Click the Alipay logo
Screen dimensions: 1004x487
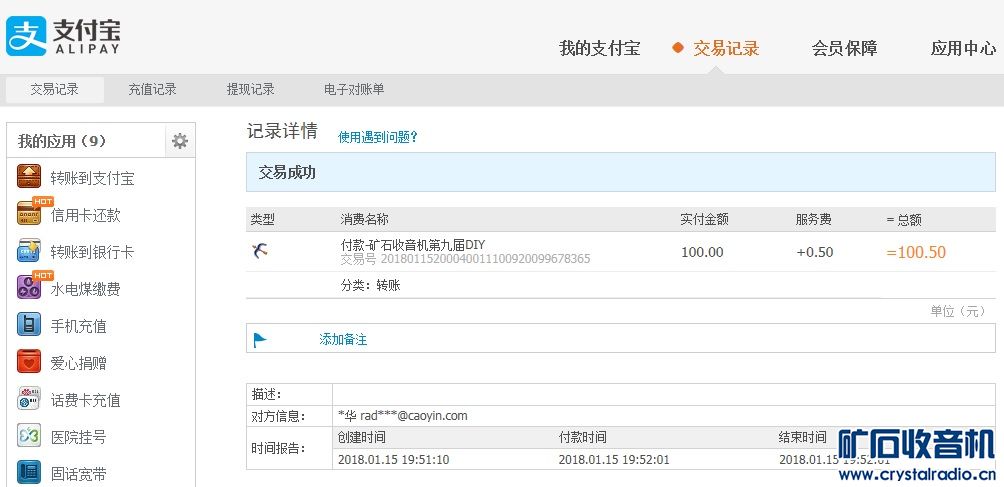coord(65,35)
